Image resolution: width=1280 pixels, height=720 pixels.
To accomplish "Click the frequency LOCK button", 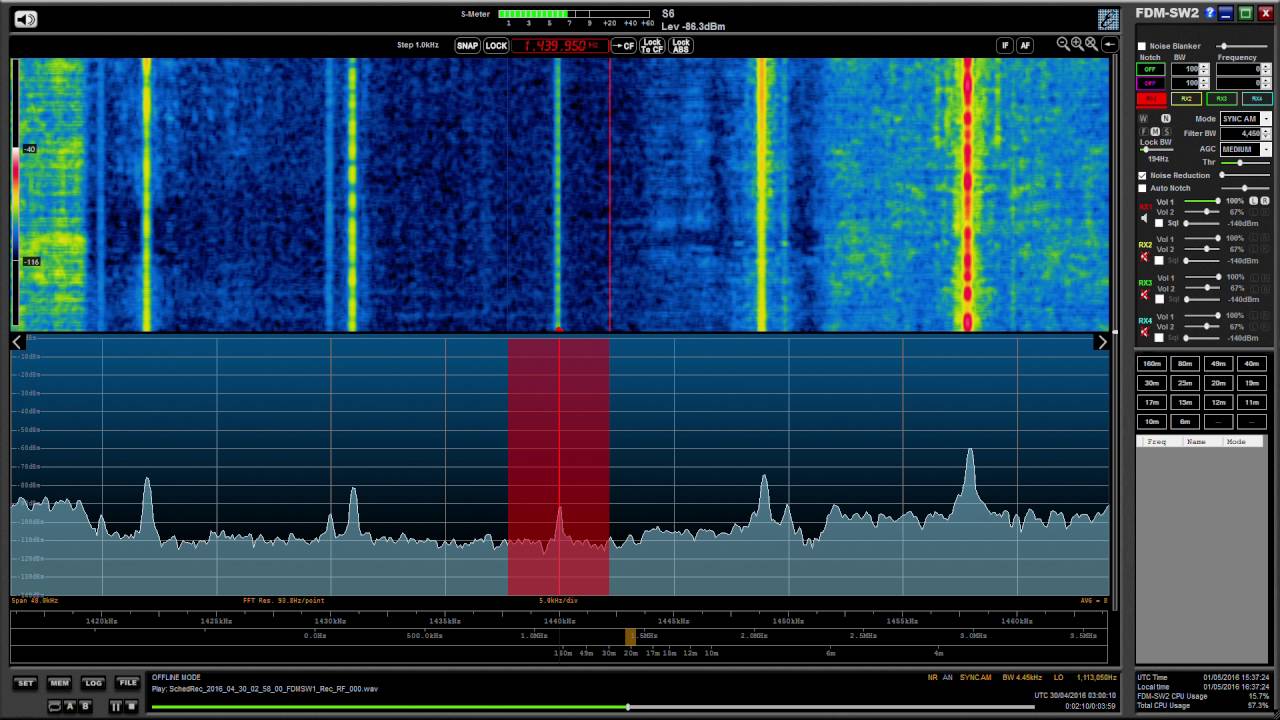I will click(x=496, y=46).
